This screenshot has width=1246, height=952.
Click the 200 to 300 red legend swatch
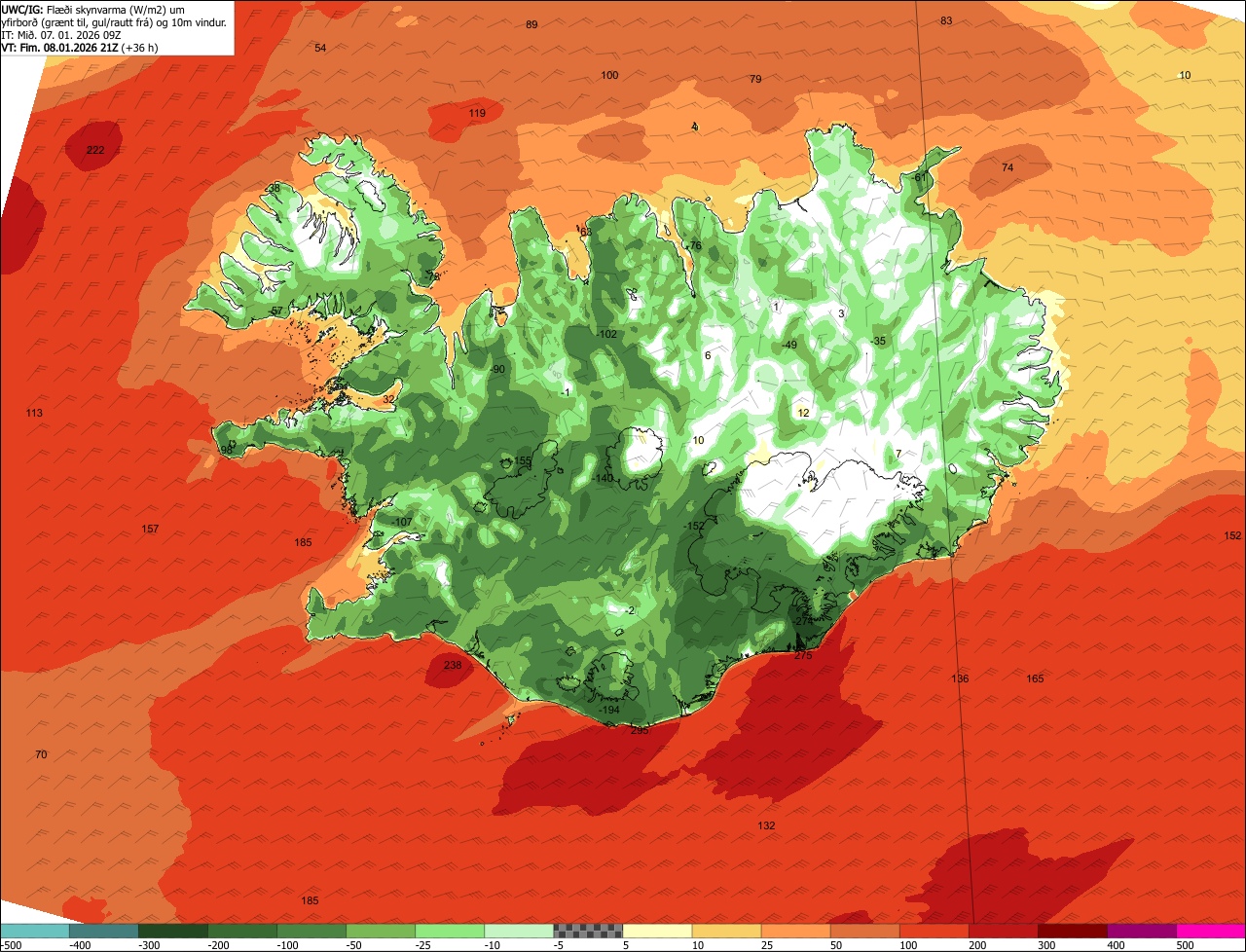click(1003, 931)
